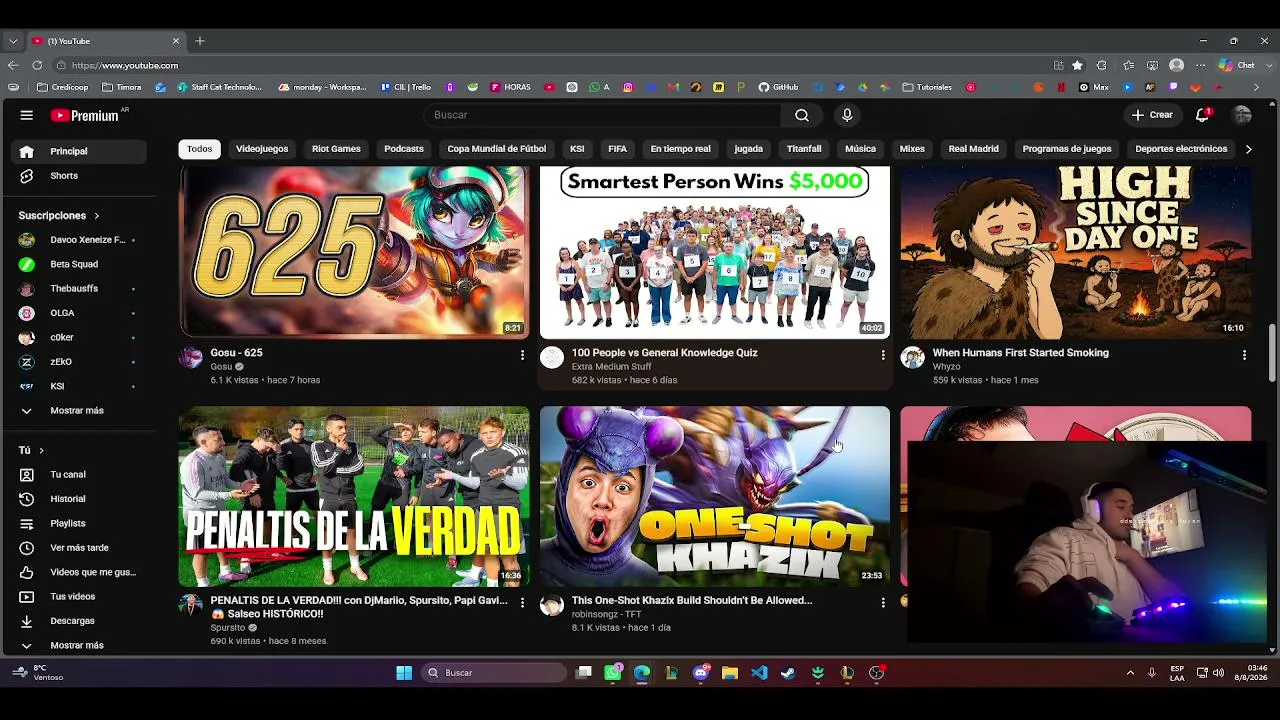Bookmark this page with star icon

(x=1077, y=65)
